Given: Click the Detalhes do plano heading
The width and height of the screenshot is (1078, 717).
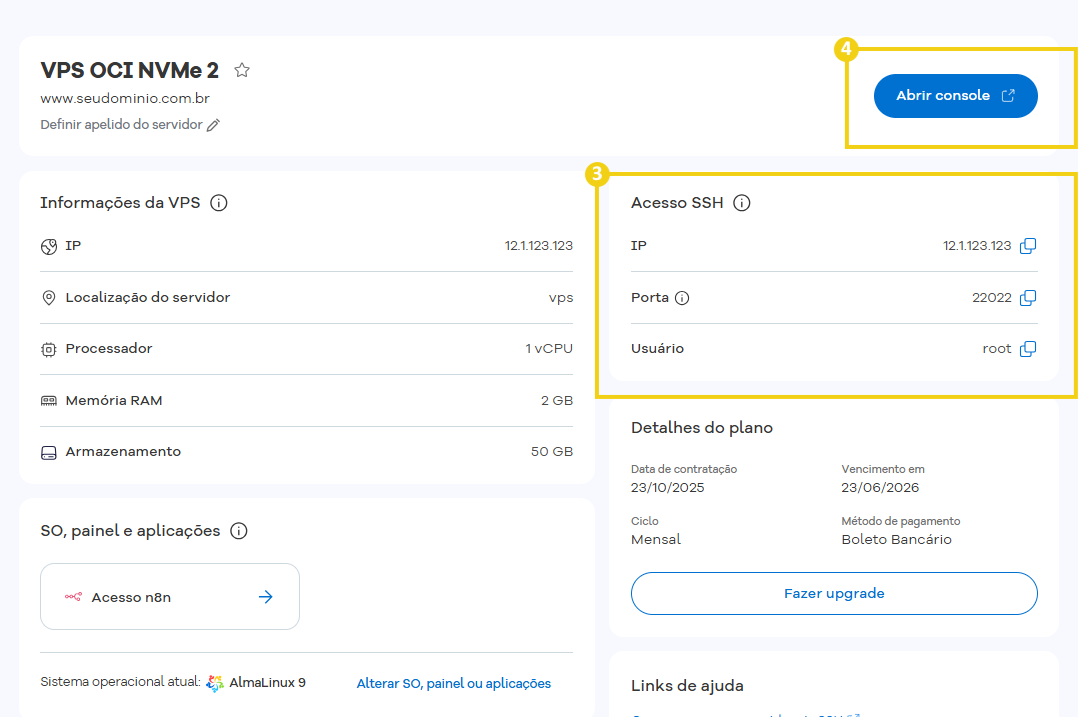Looking at the screenshot, I should [x=702, y=428].
